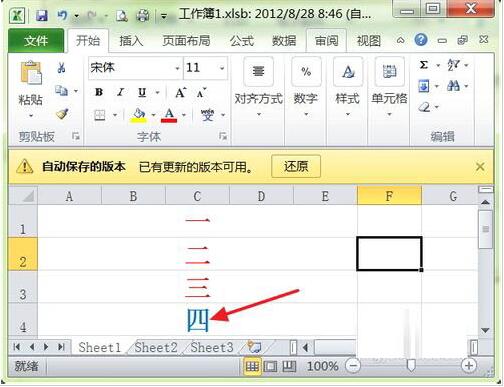Switch to the 插入 ribbon tab

(131, 41)
